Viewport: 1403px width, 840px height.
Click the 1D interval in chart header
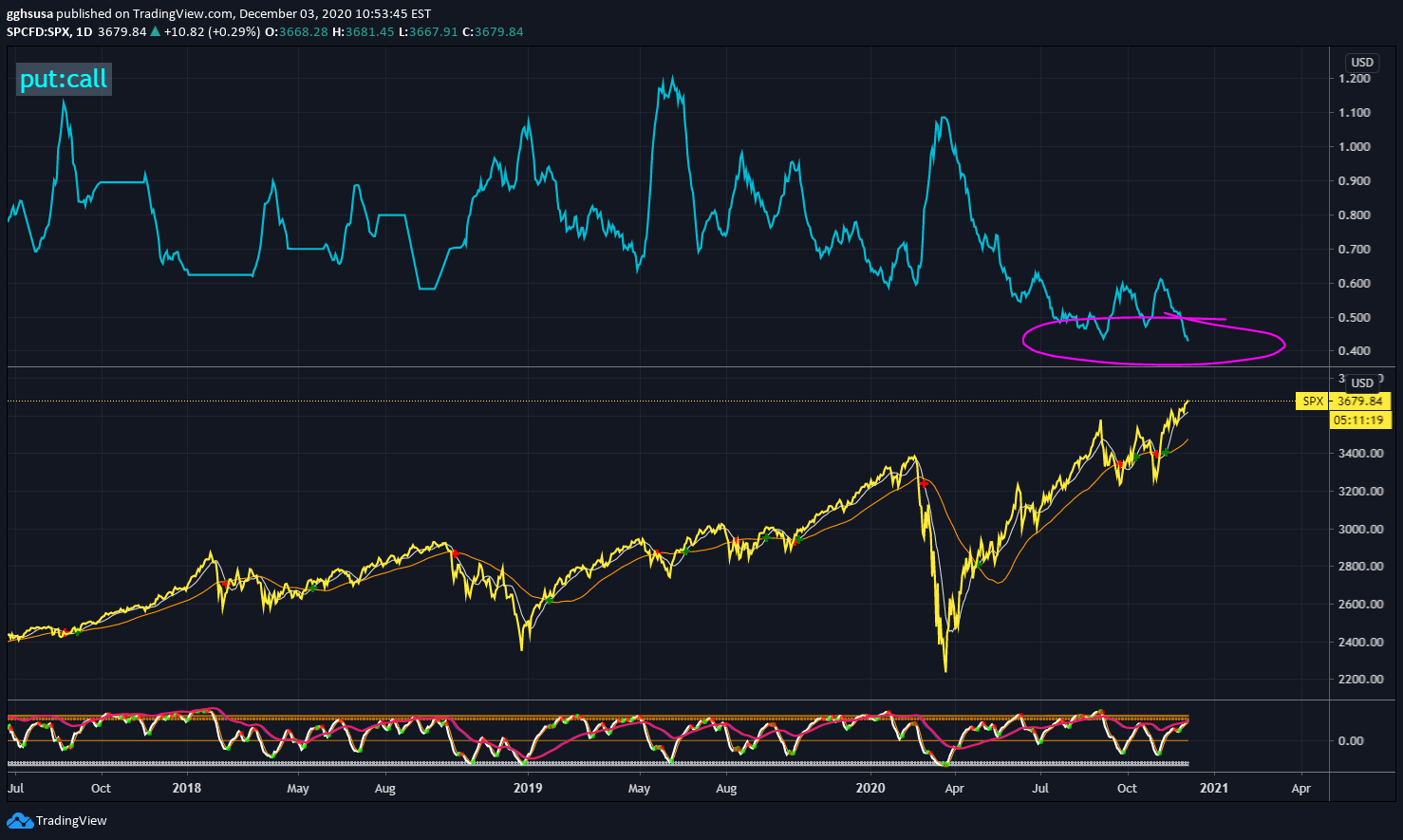[x=84, y=31]
